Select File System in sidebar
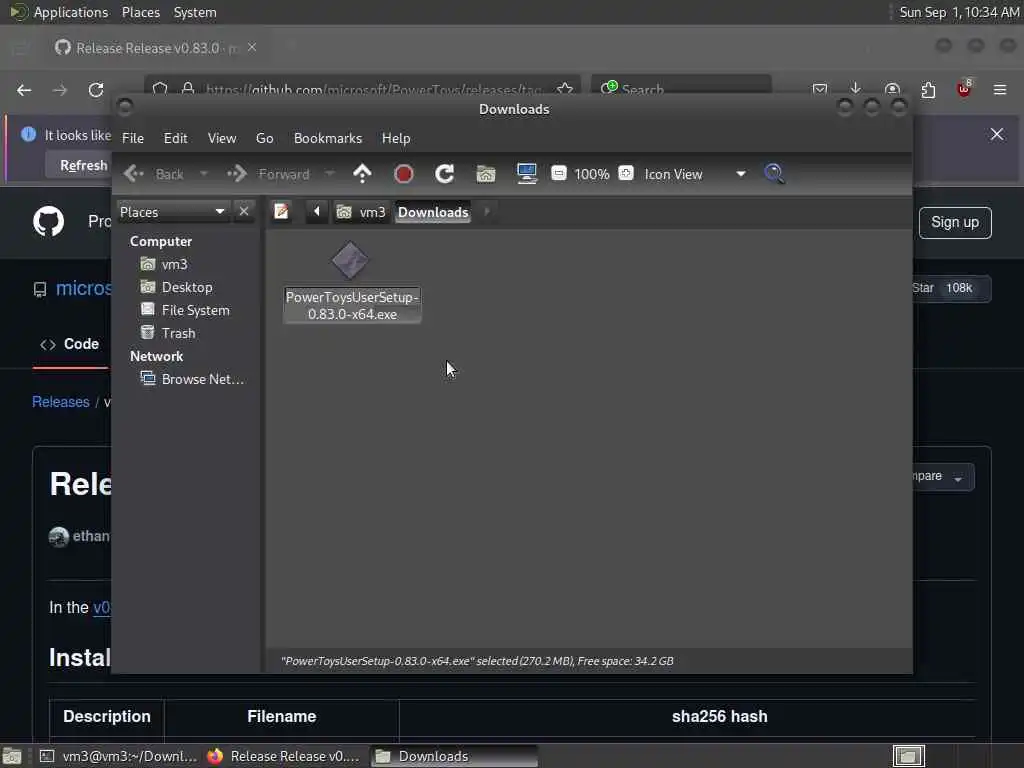 point(195,310)
